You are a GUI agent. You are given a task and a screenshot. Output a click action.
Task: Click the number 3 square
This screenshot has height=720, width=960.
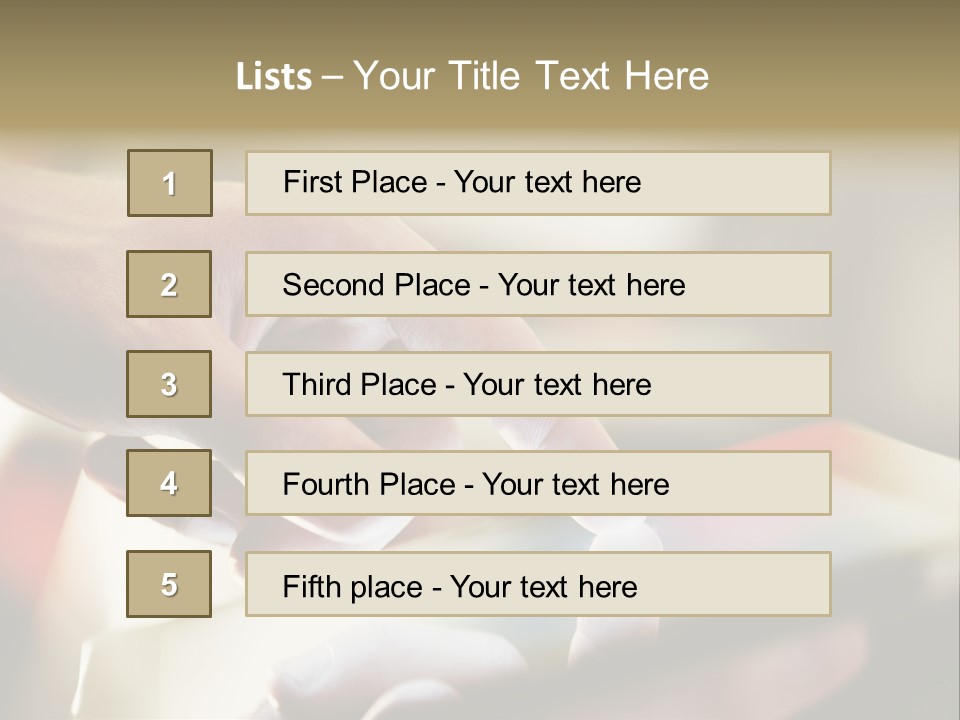(169, 384)
